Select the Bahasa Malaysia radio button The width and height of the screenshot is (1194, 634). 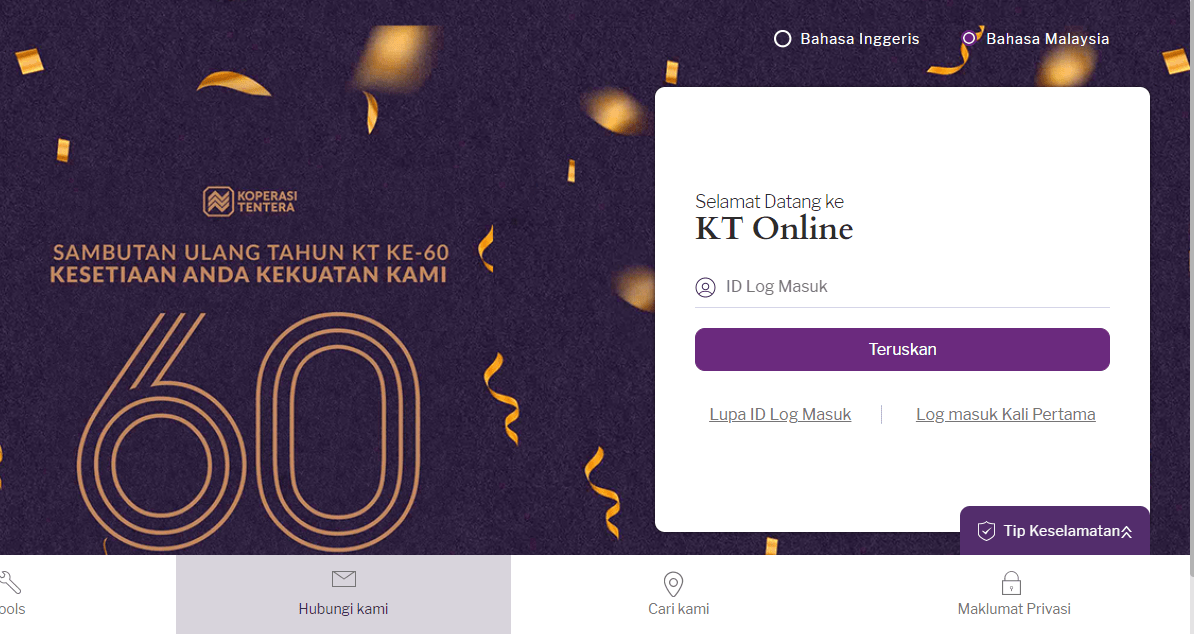(x=968, y=39)
